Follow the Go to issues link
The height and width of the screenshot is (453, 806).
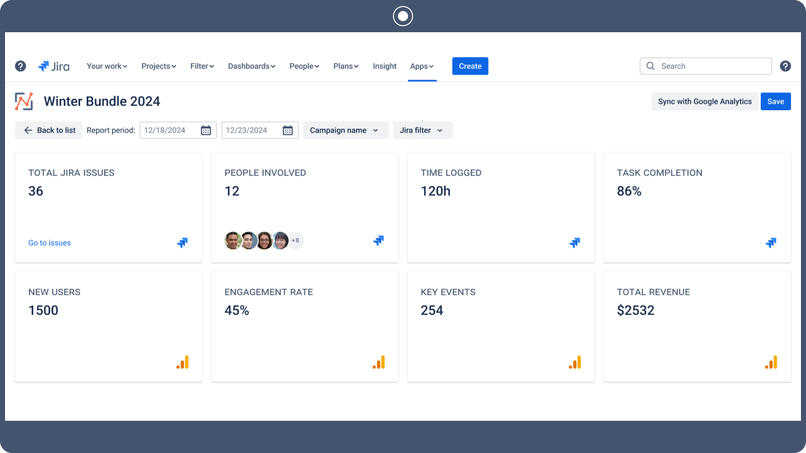click(x=49, y=243)
